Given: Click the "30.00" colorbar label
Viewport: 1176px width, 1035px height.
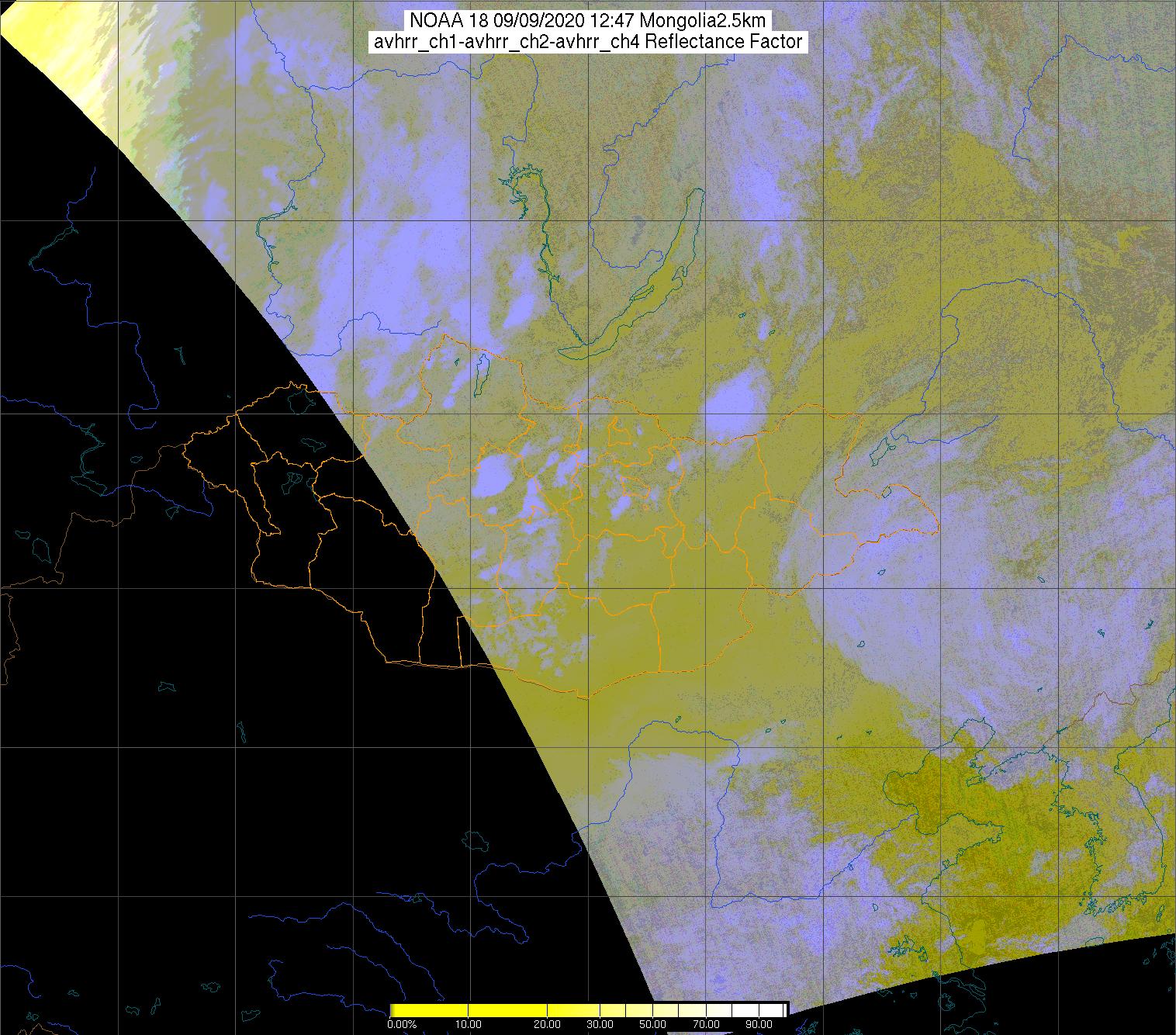Looking at the screenshot, I should 600,1025.
